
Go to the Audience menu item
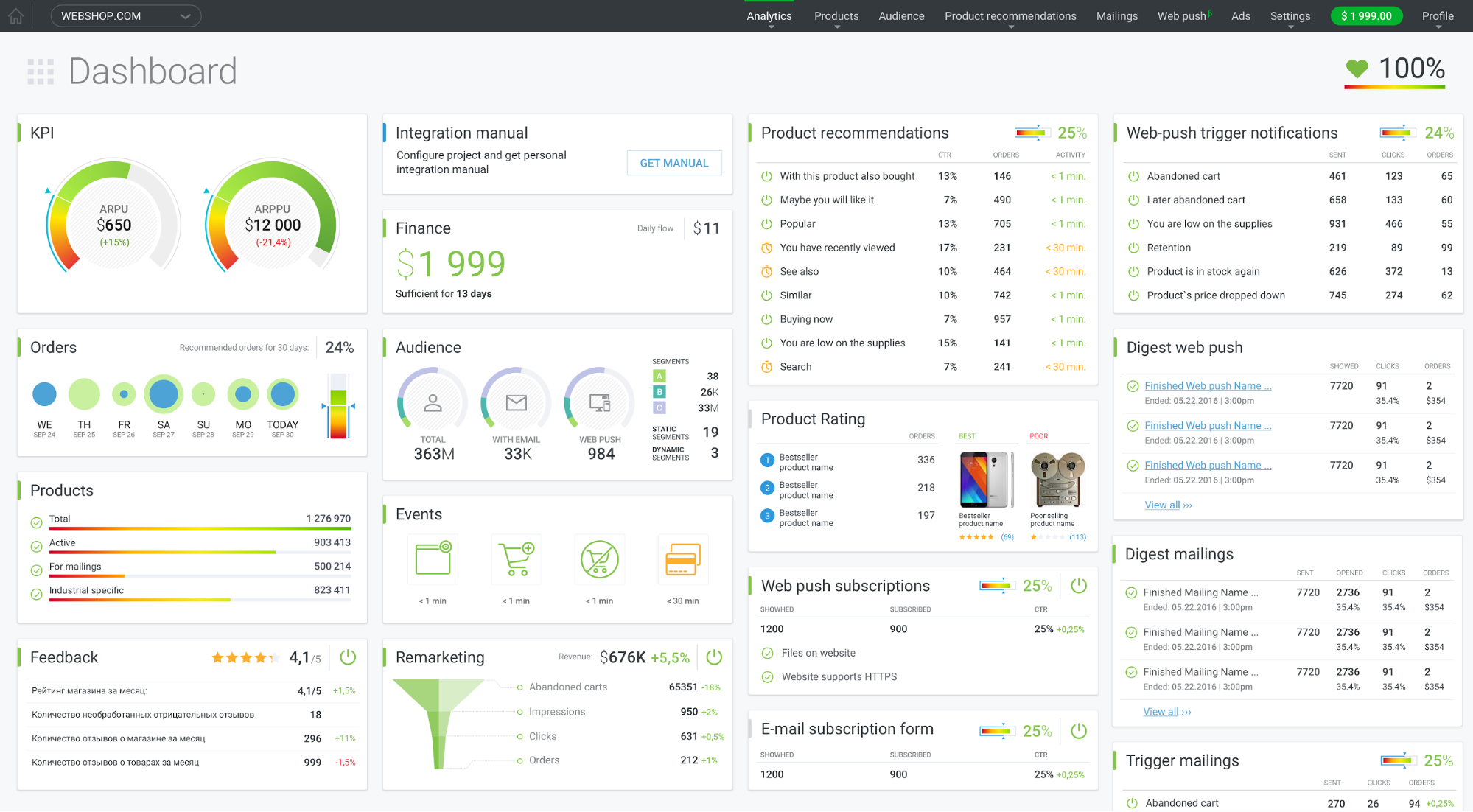[x=901, y=15]
